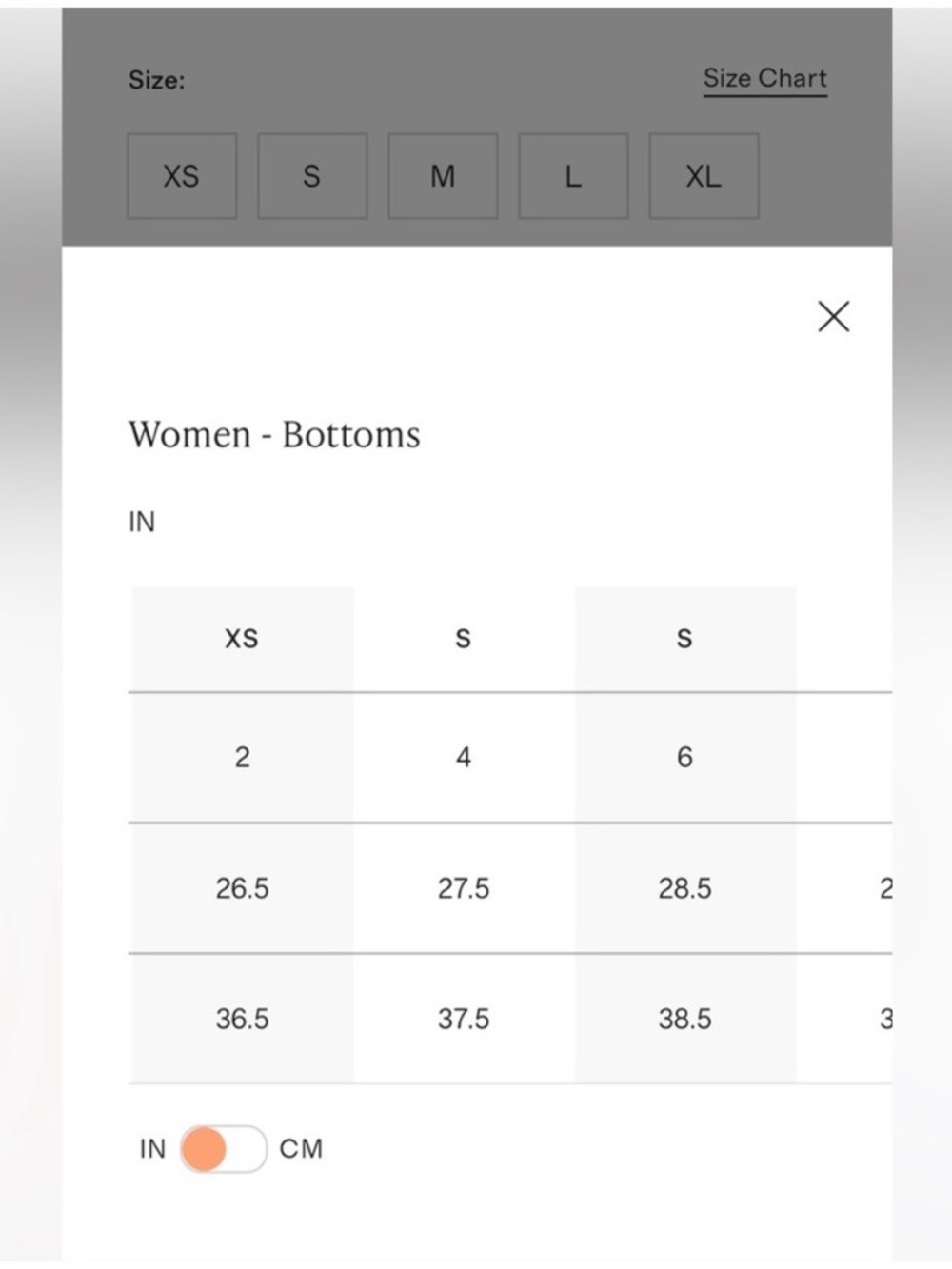This screenshot has width=952, height=1269.
Task: Pick size L option
Action: tap(573, 176)
